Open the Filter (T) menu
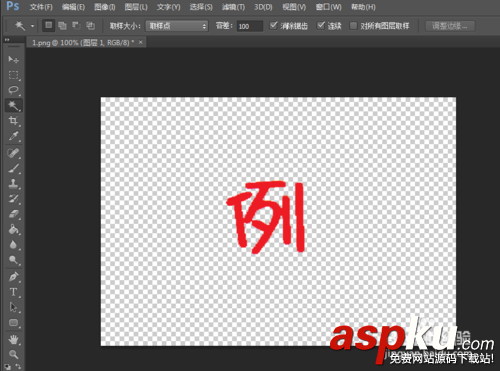500x371 pixels. point(233,7)
